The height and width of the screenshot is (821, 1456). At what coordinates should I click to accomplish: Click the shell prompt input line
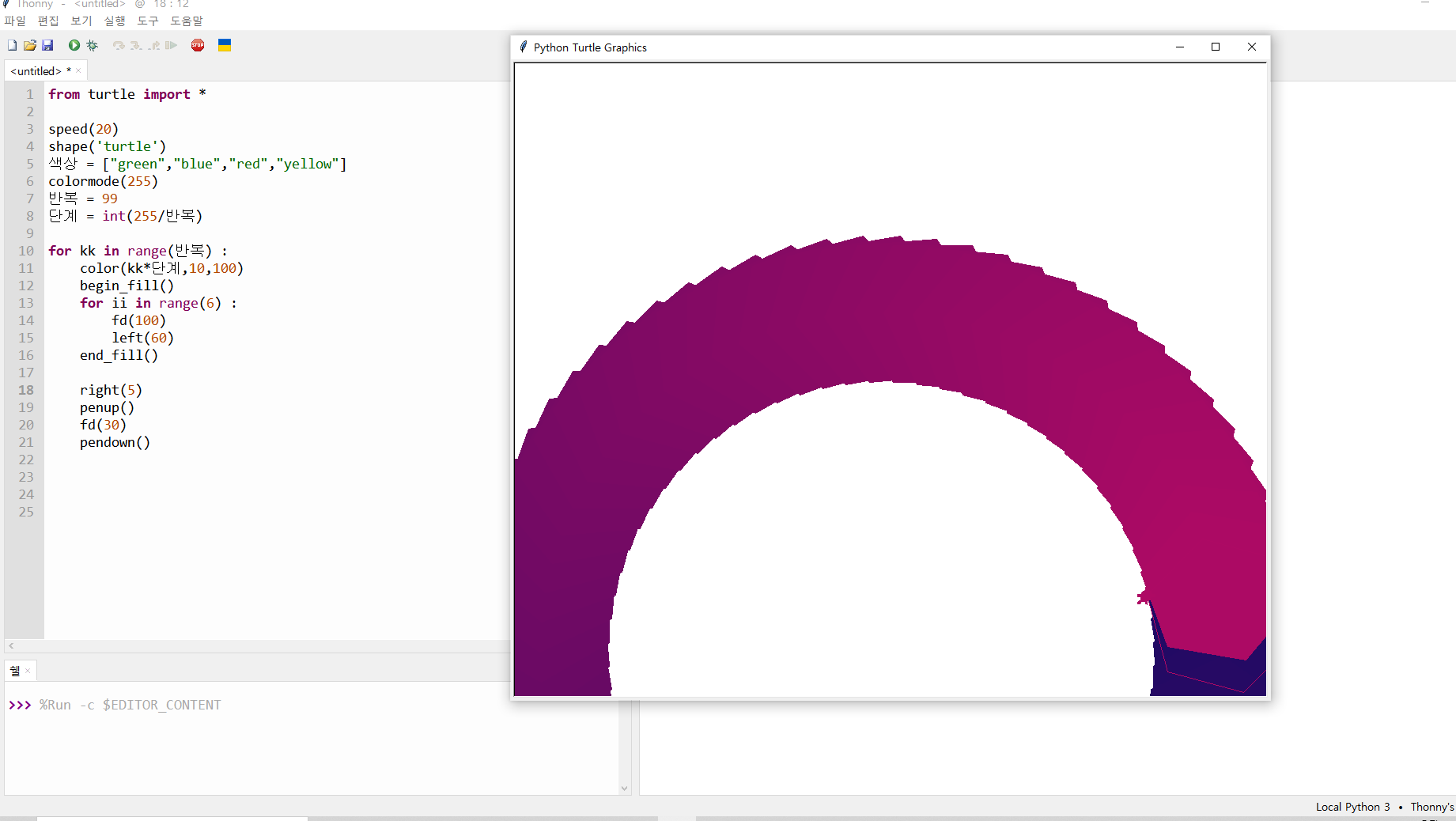pos(312,705)
